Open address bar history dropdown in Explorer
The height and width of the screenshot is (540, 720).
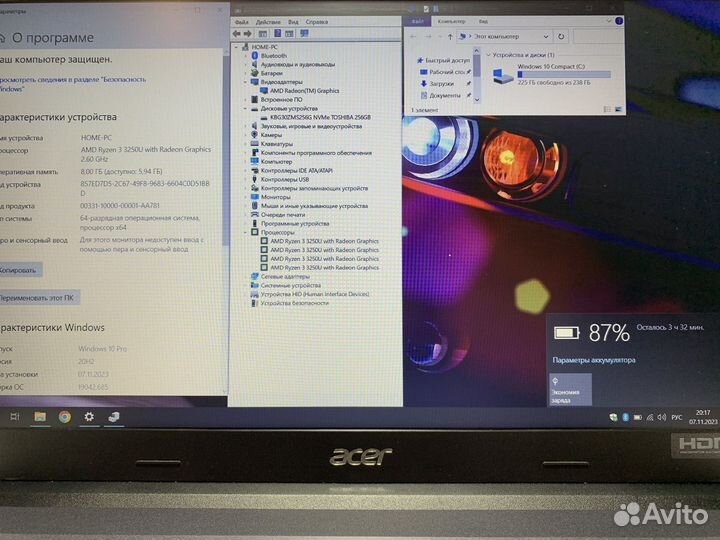(x=546, y=36)
